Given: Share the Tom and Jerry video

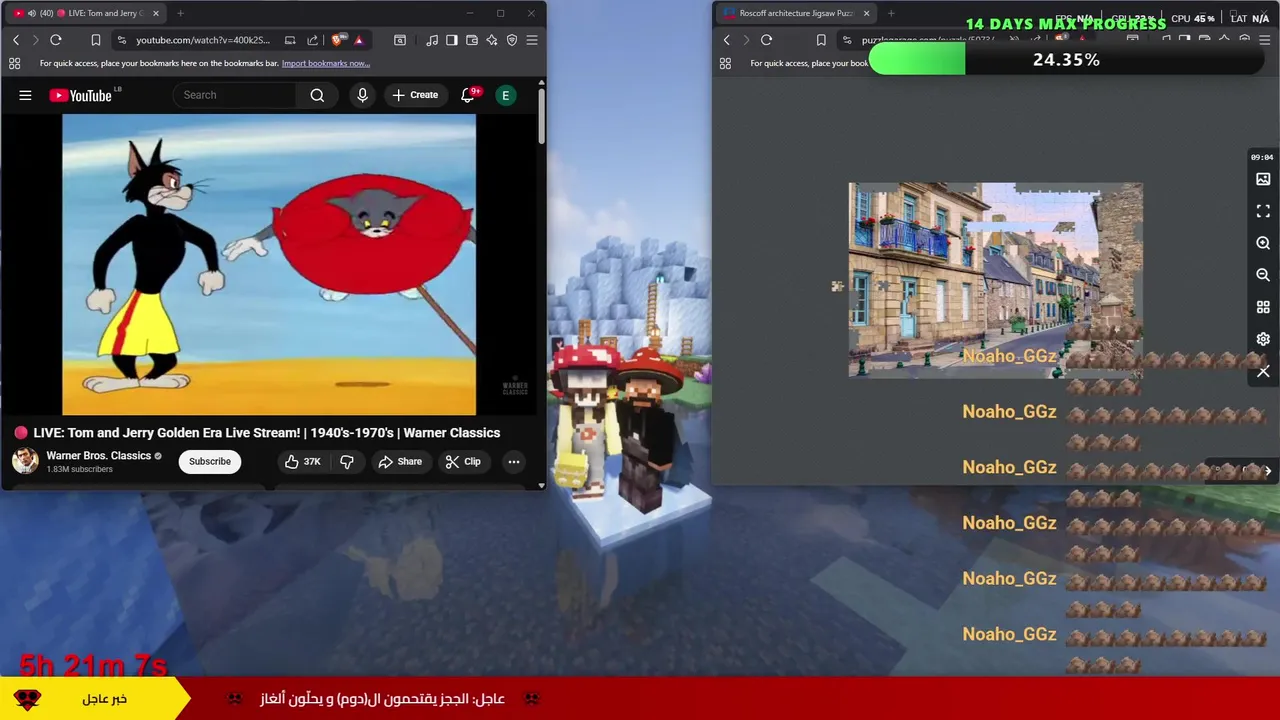Looking at the screenshot, I should (x=400, y=461).
